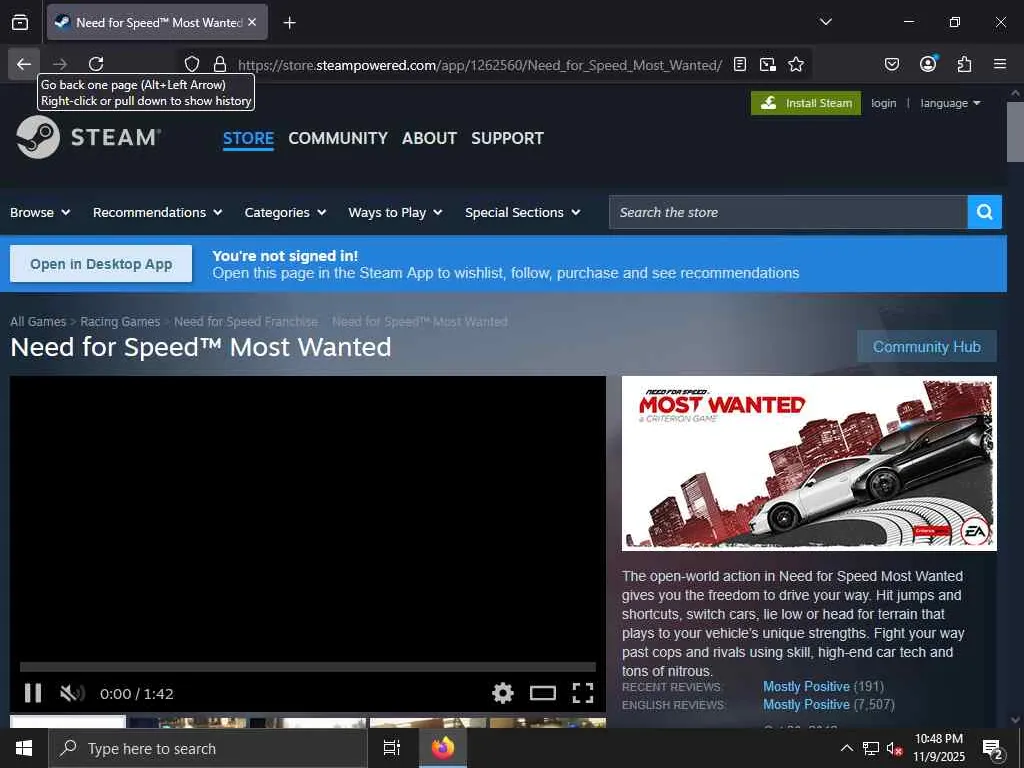Screen dimensions: 1024x768
Task: Click inside Search the store field
Action: (x=788, y=212)
